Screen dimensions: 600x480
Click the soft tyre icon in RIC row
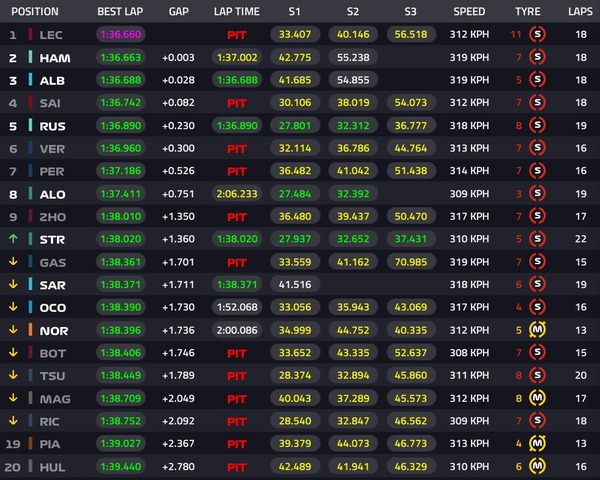click(537, 421)
